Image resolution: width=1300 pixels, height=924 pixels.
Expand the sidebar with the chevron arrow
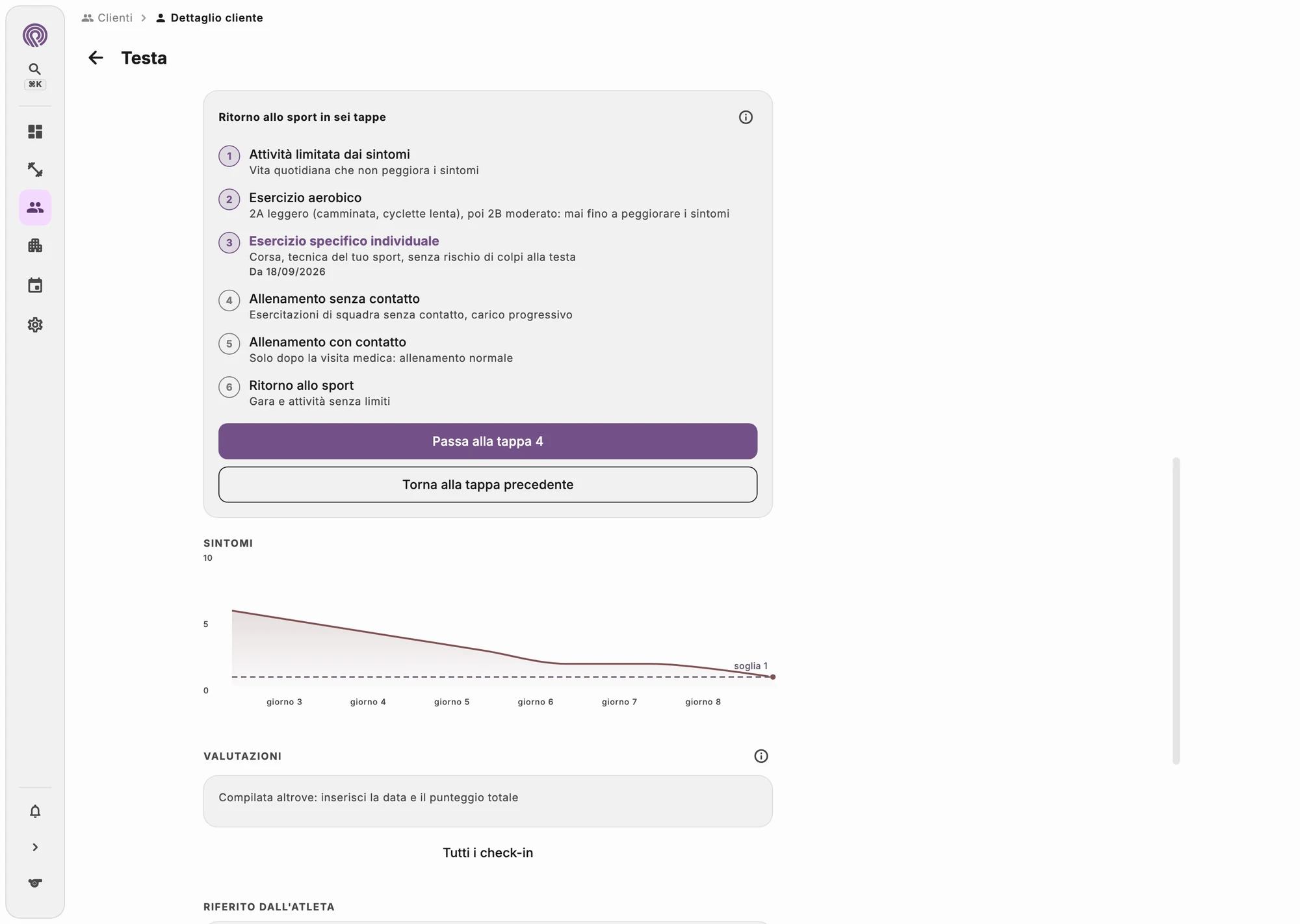click(35, 847)
